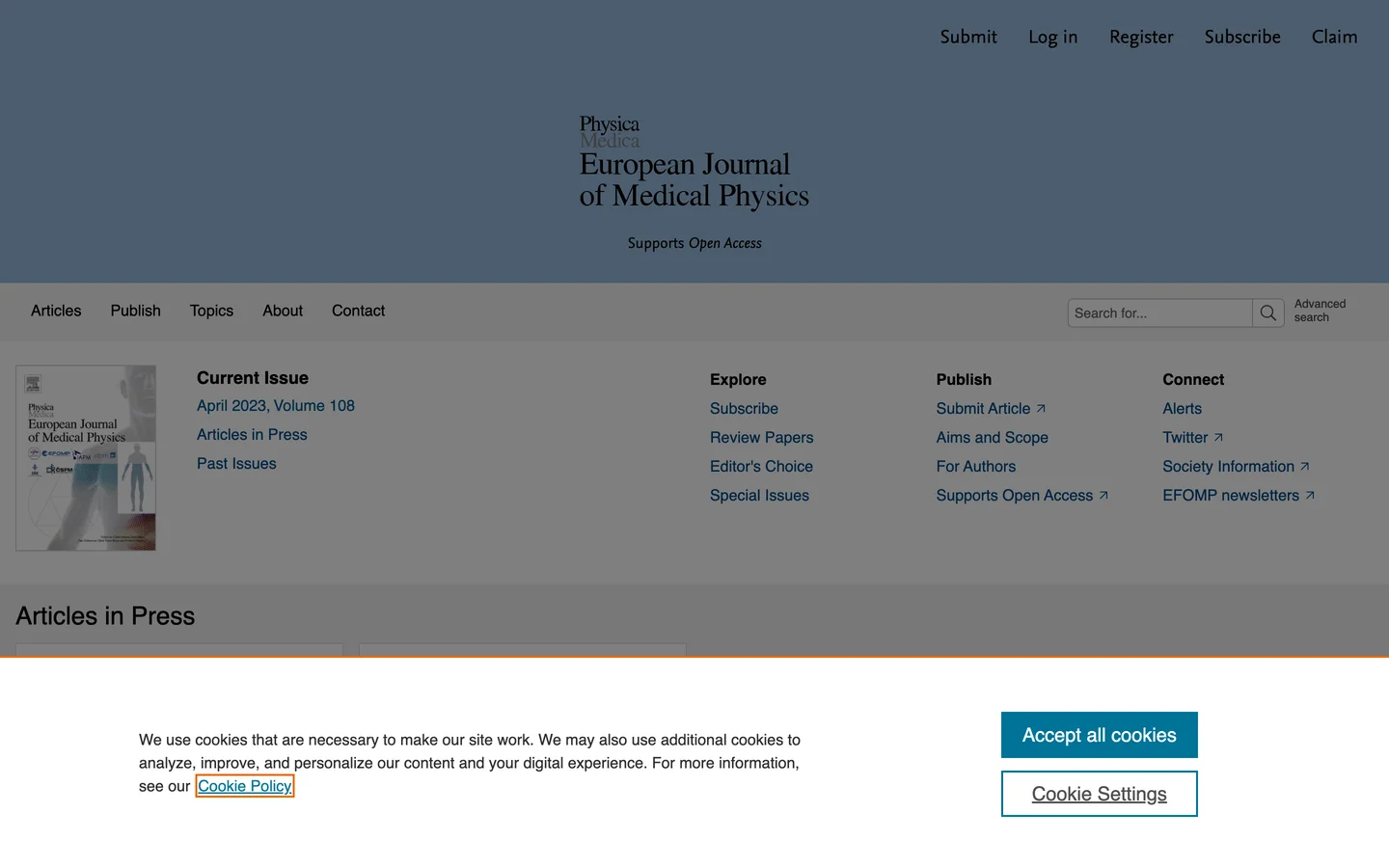Image resolution: width=1389 pixels, height=868 pixels.
Task: Click the search magnifier icon
Action: (1268, 312)
